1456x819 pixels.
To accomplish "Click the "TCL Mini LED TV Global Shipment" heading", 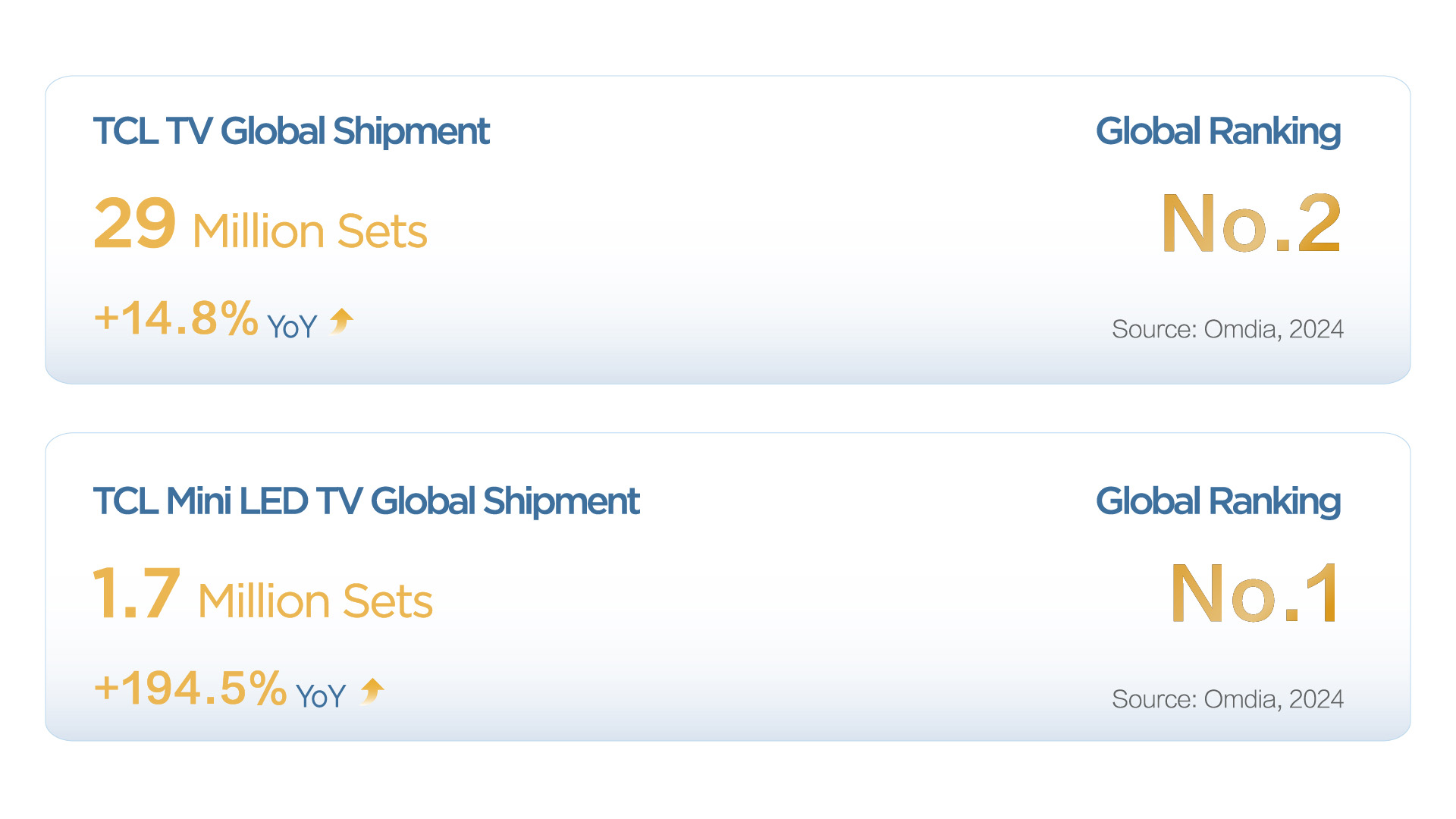I will (x=366, y=501).
